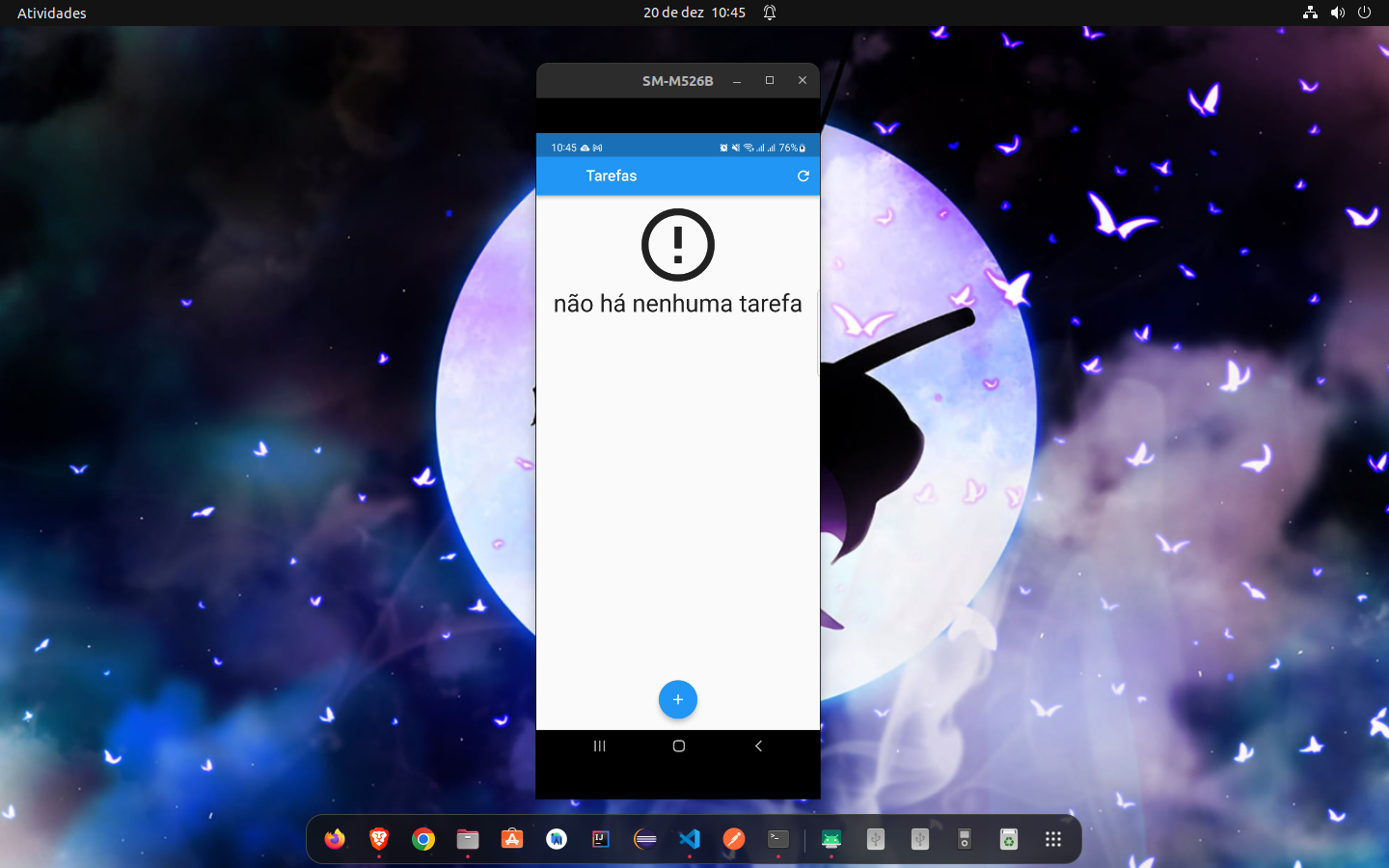
Task: Open Postman from the dock
Action: (x=733, y=839)
